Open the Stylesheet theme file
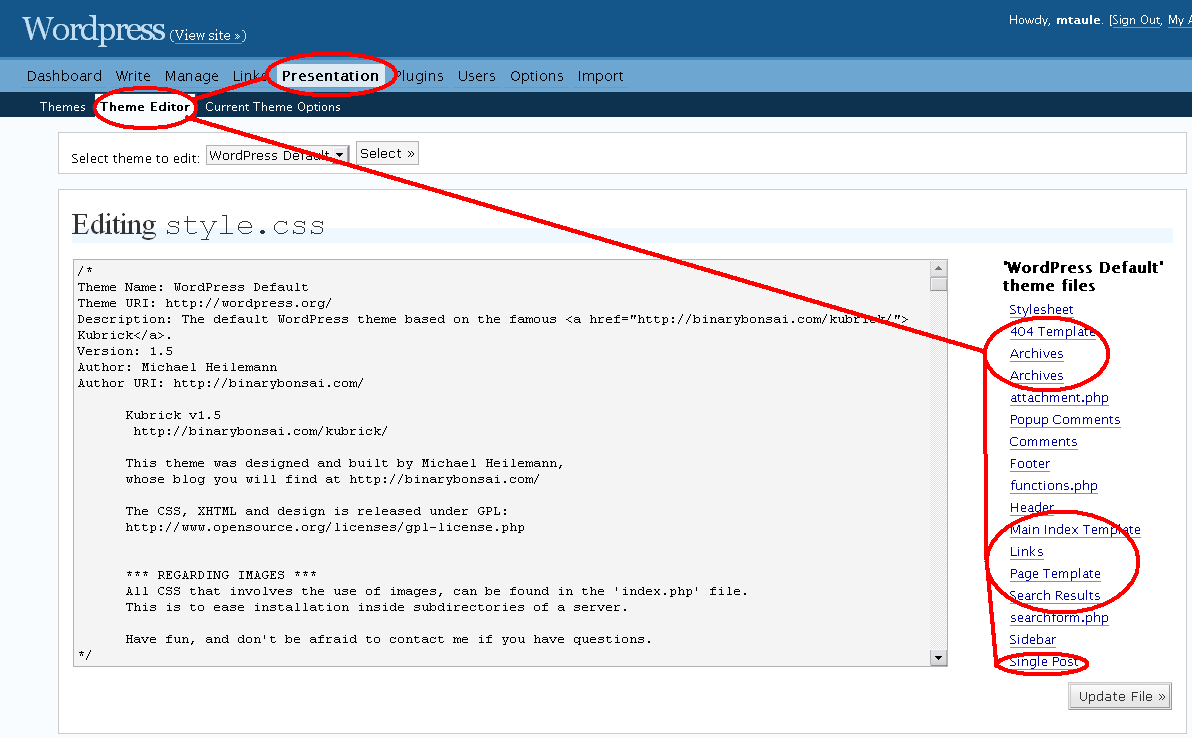1192x738 pixels. click(x=1041, y=309)
